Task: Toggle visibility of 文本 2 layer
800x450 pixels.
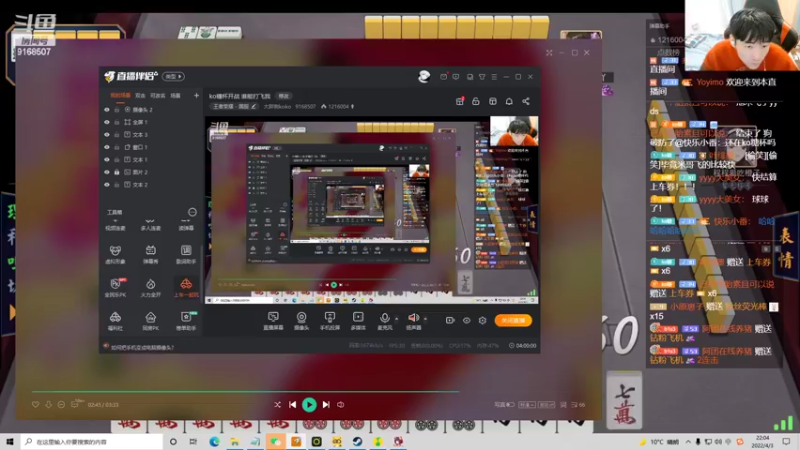Action: coord(107,185)
